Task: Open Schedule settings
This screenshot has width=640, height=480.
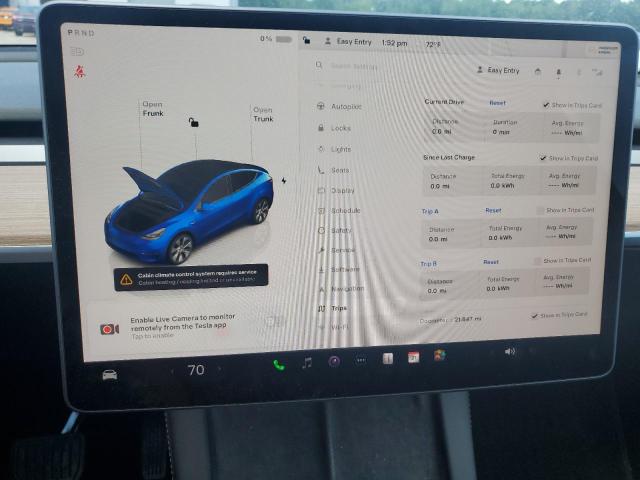Action: point(339,211)
